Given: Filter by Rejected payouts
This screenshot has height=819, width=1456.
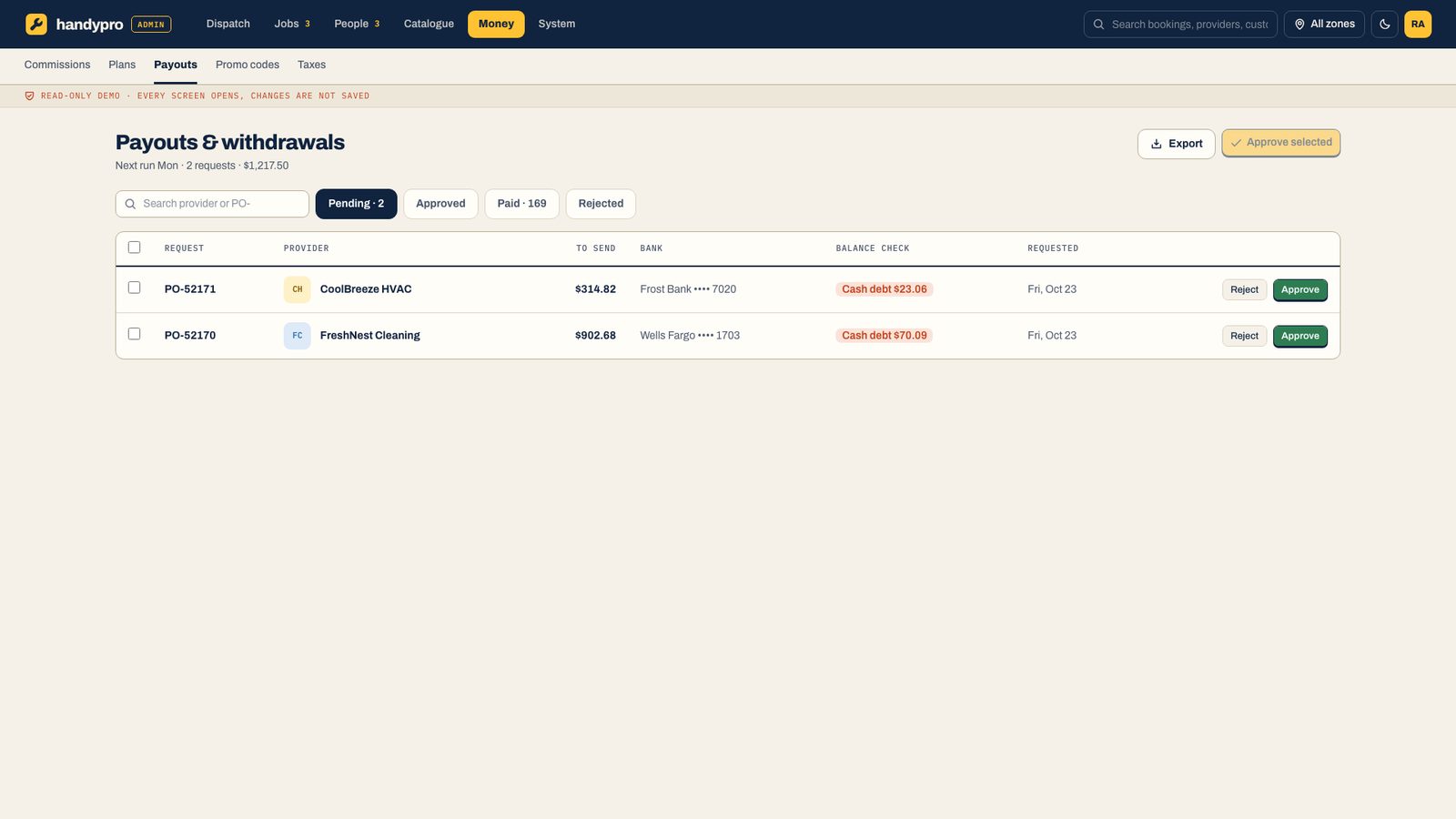Looking at the screenshot, I should [x=601, y=204].
